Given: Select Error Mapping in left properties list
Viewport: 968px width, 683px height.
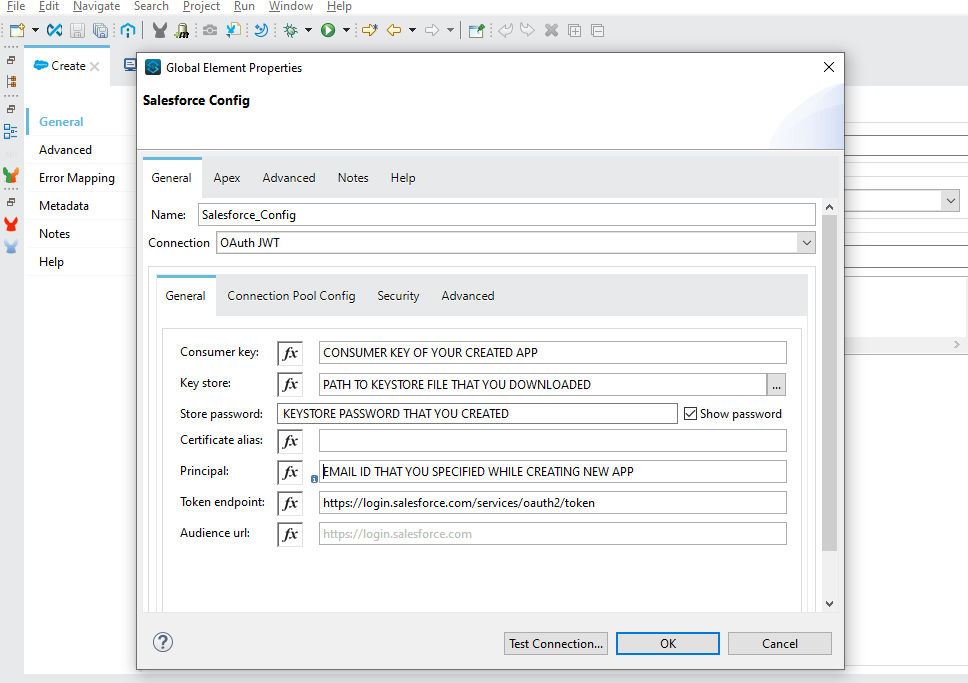Looking at the screenshot, I should point(77,178).
